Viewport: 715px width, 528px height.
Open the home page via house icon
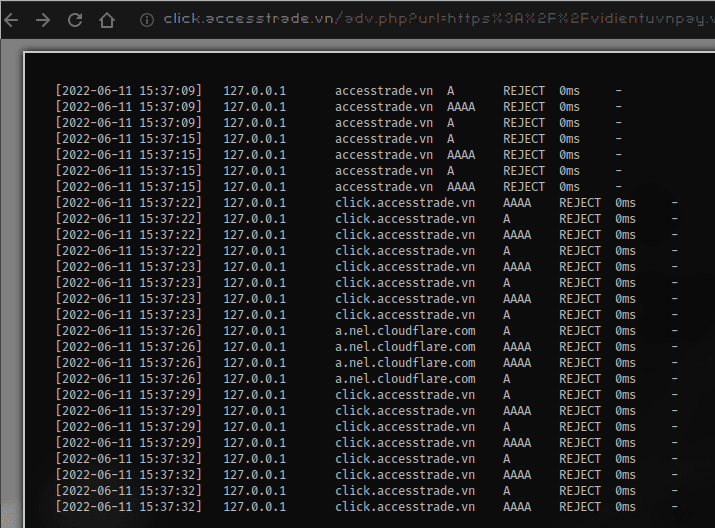(x=107, y=20)
